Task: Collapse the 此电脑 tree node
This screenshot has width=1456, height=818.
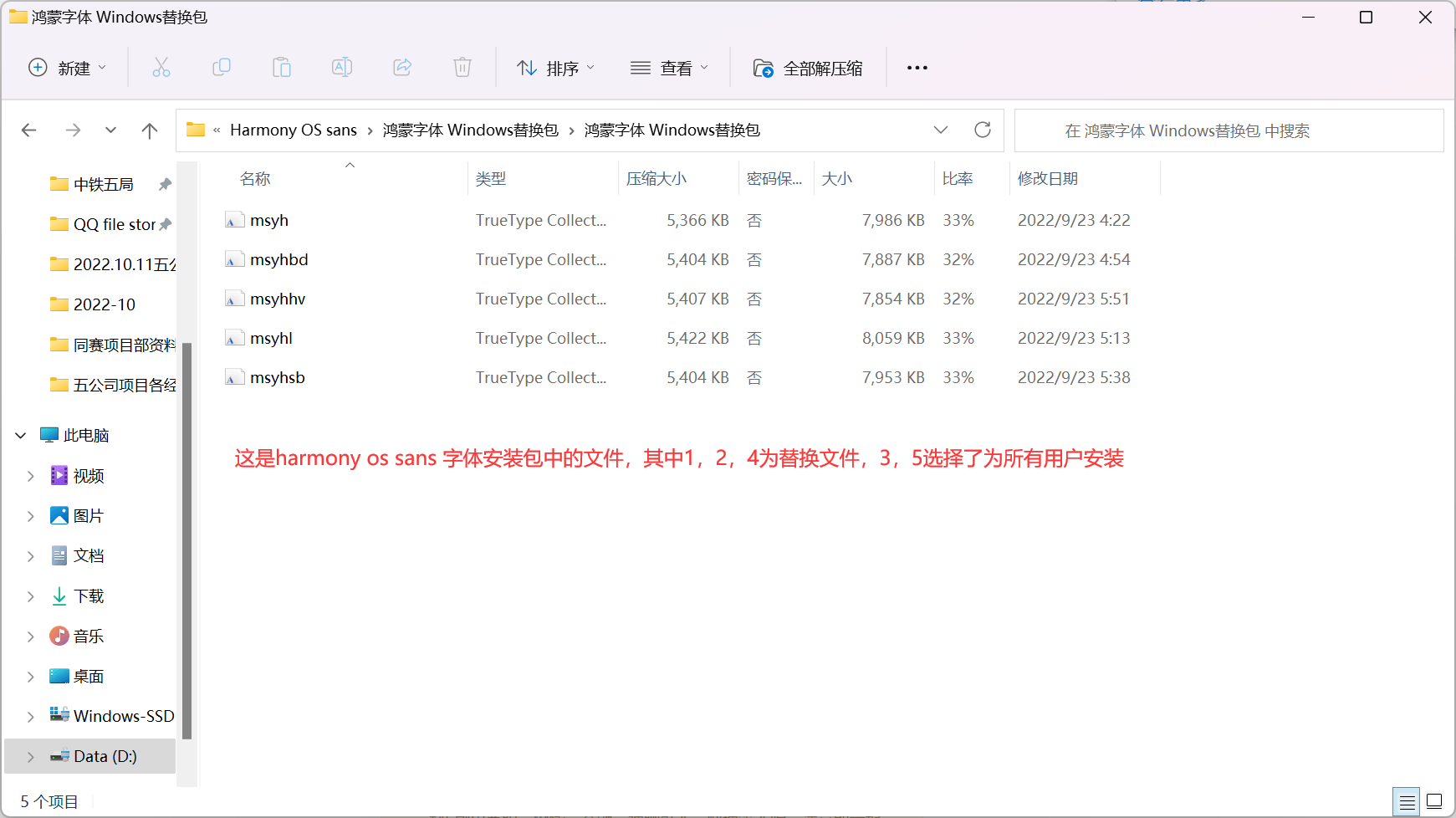Action: point(21,435)
